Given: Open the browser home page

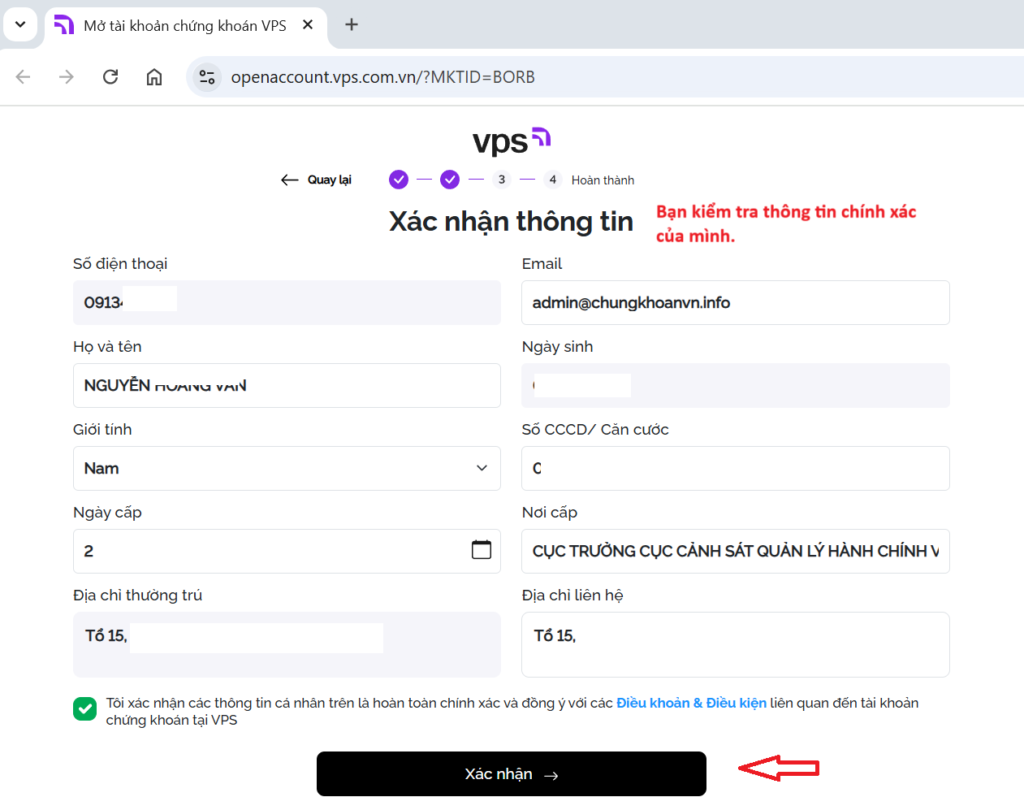Looking at the screenshot, I should [154, 77].
